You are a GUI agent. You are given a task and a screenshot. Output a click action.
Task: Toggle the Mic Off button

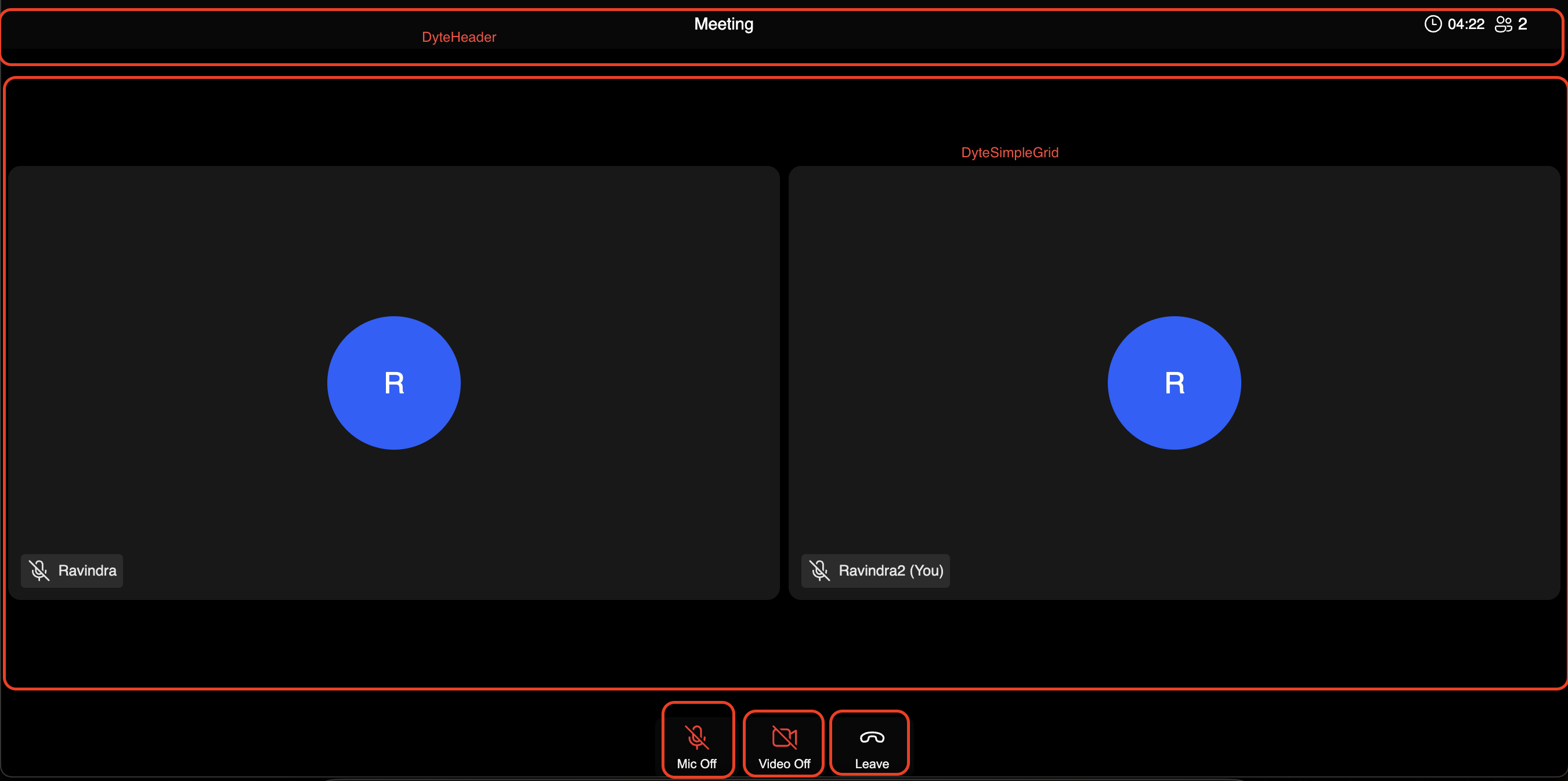697,746
